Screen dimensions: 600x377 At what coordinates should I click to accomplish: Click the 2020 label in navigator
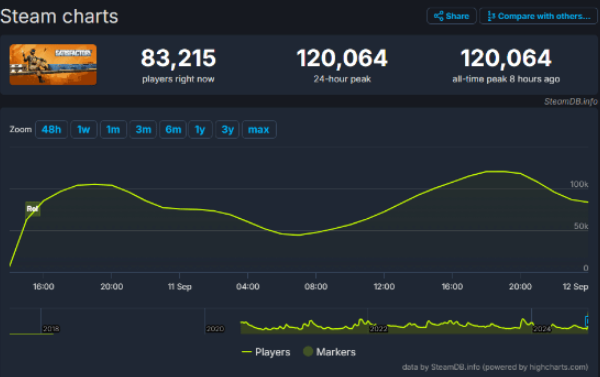point(215,329)
